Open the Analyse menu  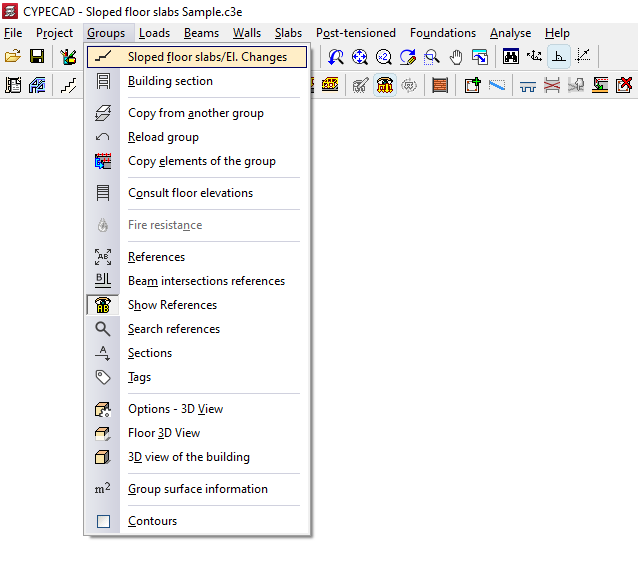(510, 33)
